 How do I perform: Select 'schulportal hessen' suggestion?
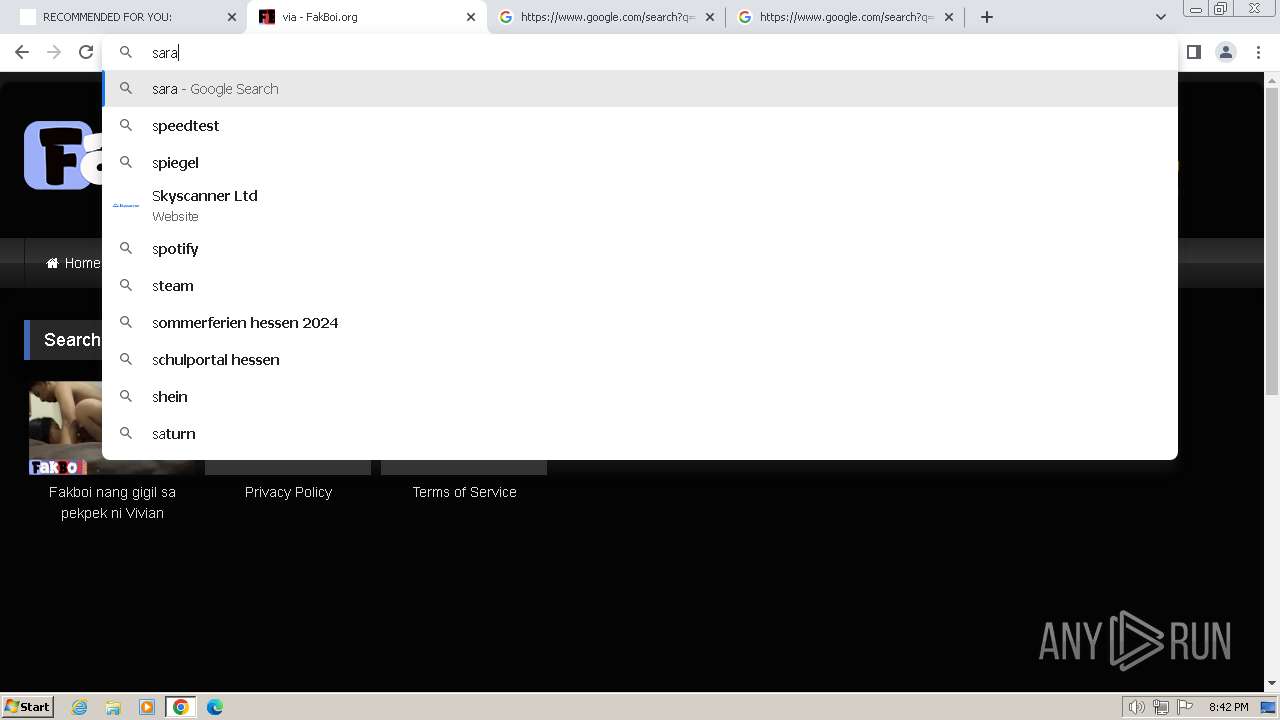tap(640, 360)
